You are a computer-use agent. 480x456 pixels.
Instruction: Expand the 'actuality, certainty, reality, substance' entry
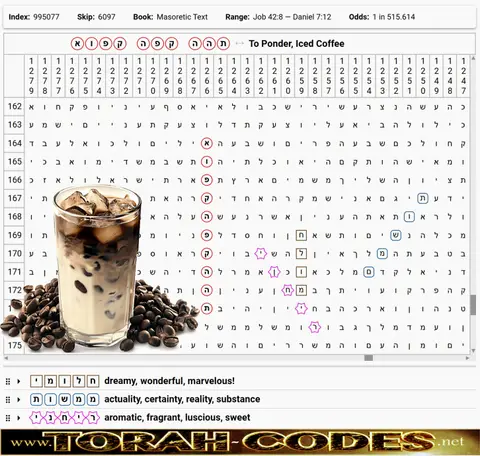[x=19, y=399]
